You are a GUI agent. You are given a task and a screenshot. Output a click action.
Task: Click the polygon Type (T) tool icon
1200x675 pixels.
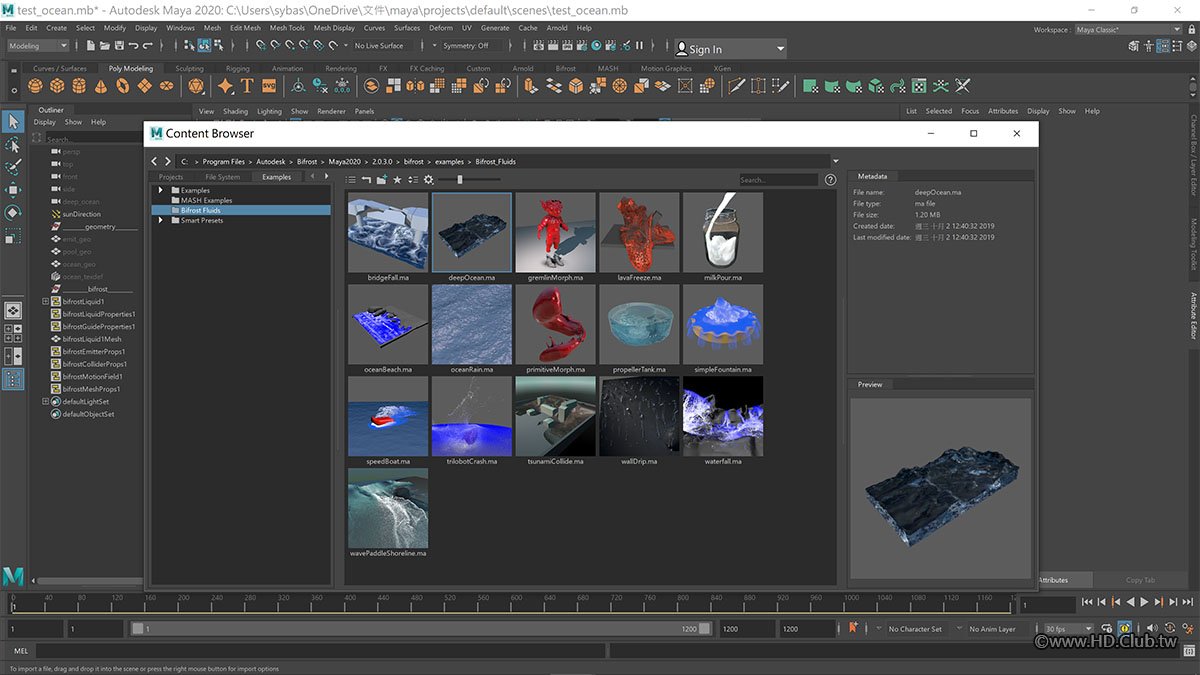(x=247, y=86)
